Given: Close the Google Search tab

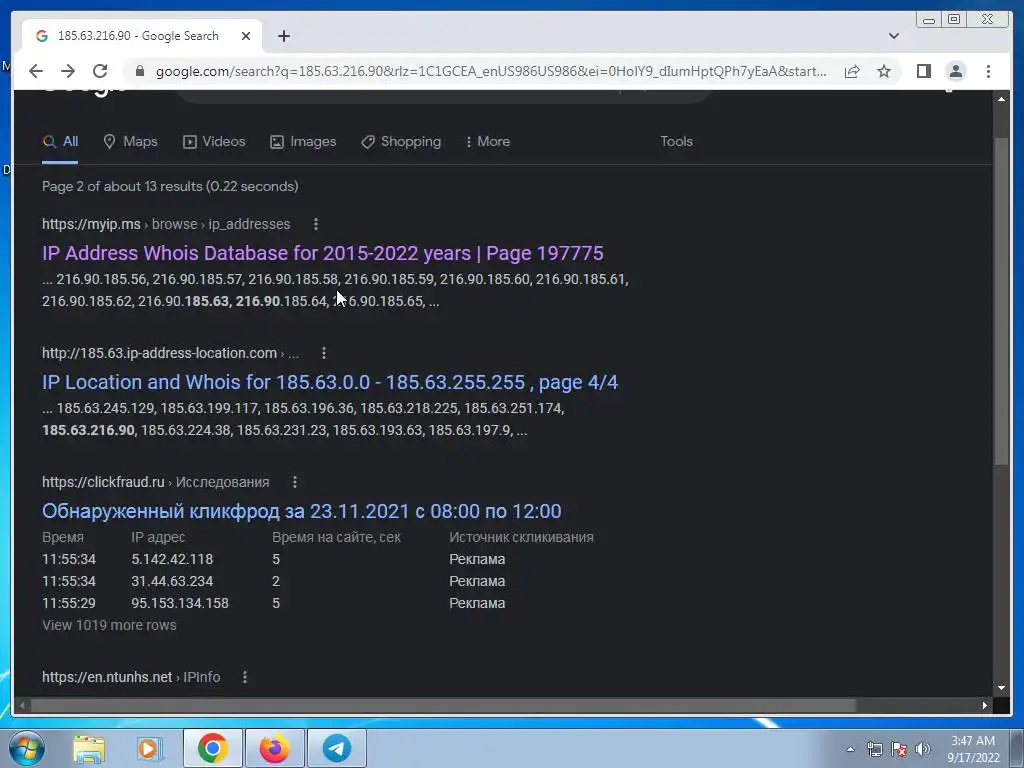Looking at the screenshot, I should pos(246,36).
